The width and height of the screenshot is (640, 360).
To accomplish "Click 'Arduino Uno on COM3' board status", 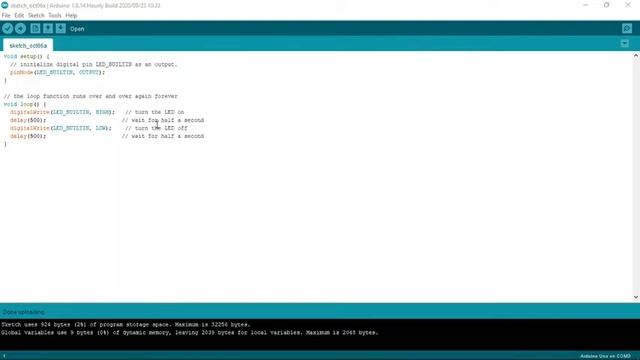I will pyautogui.click(x=605, y=356).
